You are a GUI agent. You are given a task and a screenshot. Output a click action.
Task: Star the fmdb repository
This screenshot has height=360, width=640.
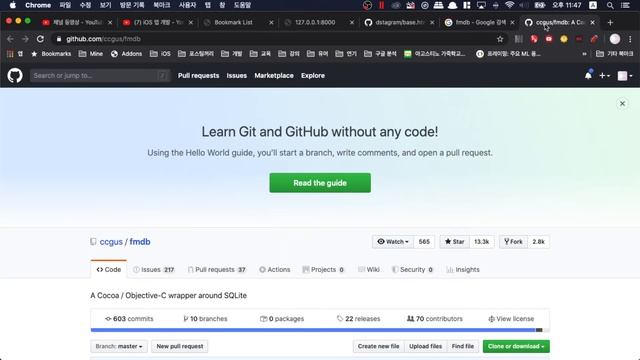click(454, 242)
